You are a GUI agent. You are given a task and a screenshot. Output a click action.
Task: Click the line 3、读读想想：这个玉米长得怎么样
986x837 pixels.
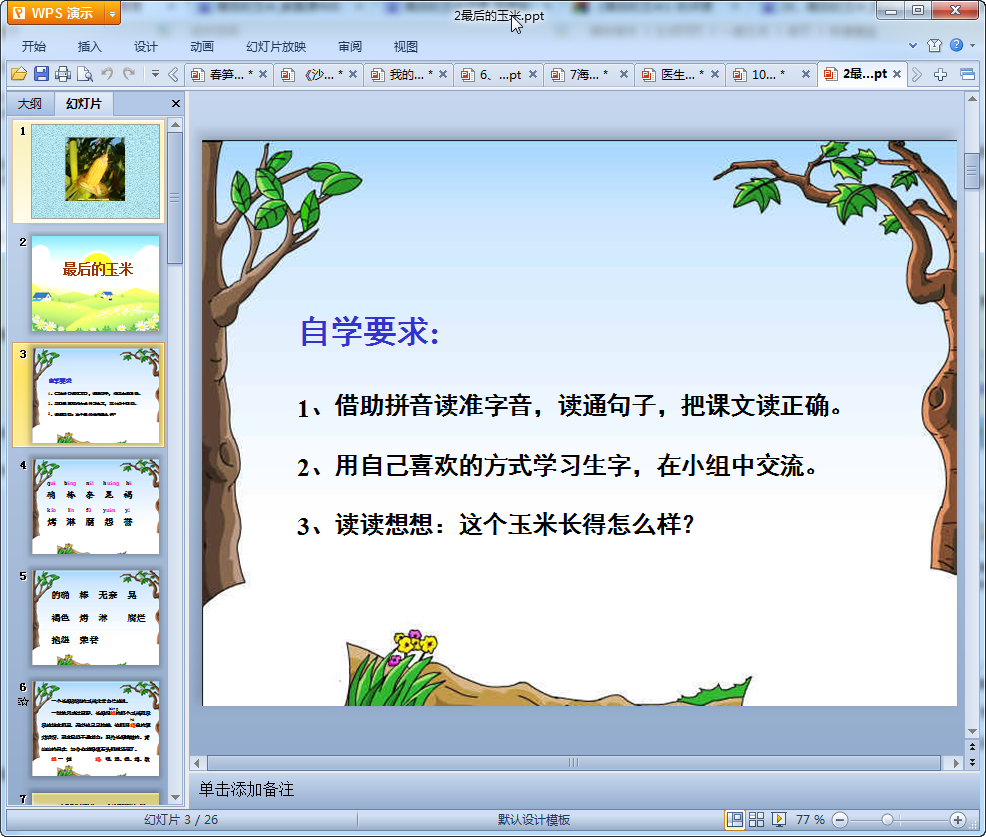point(496,524)
